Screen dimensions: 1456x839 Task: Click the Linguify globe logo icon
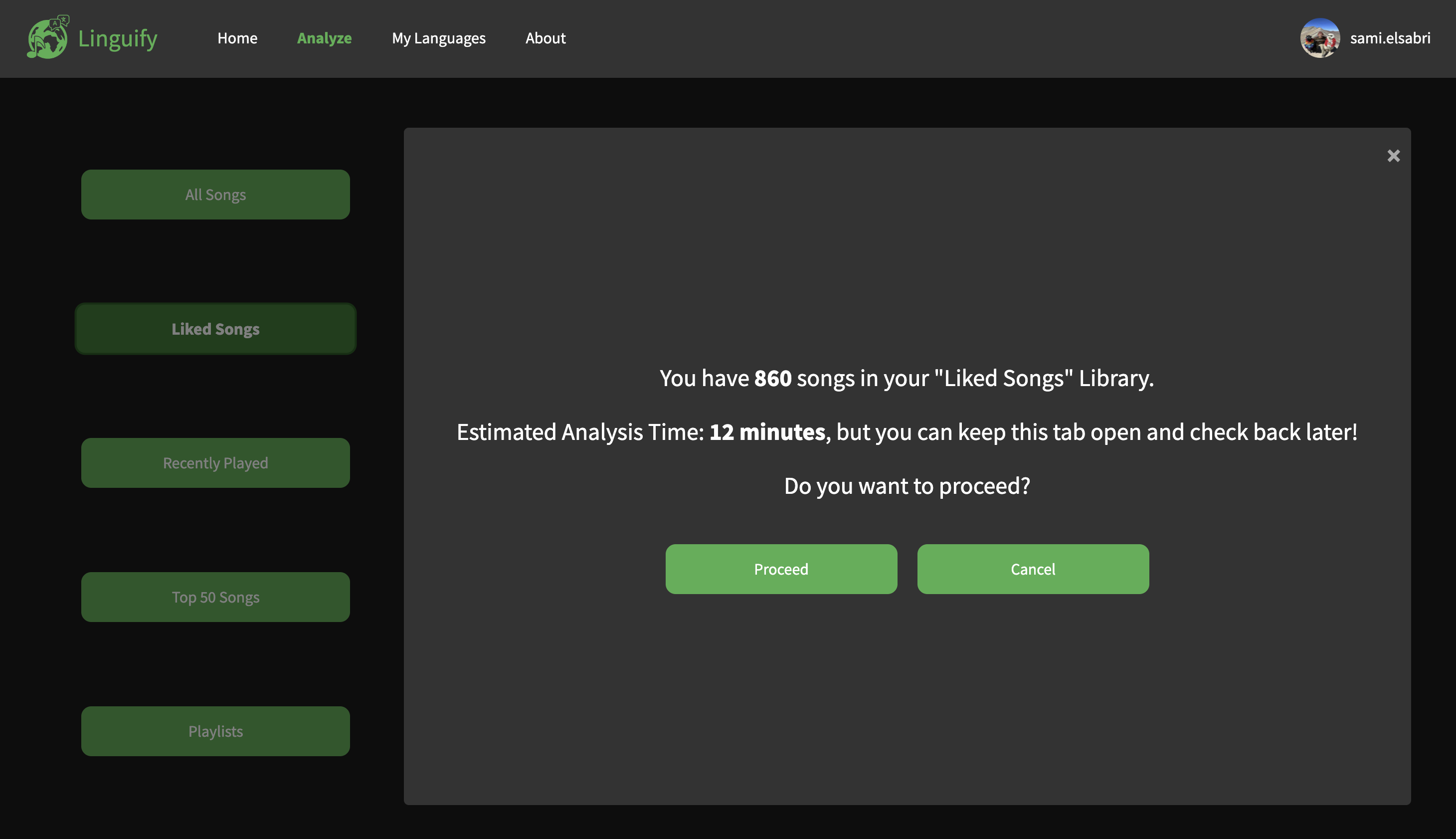click(x=47, y=38)
